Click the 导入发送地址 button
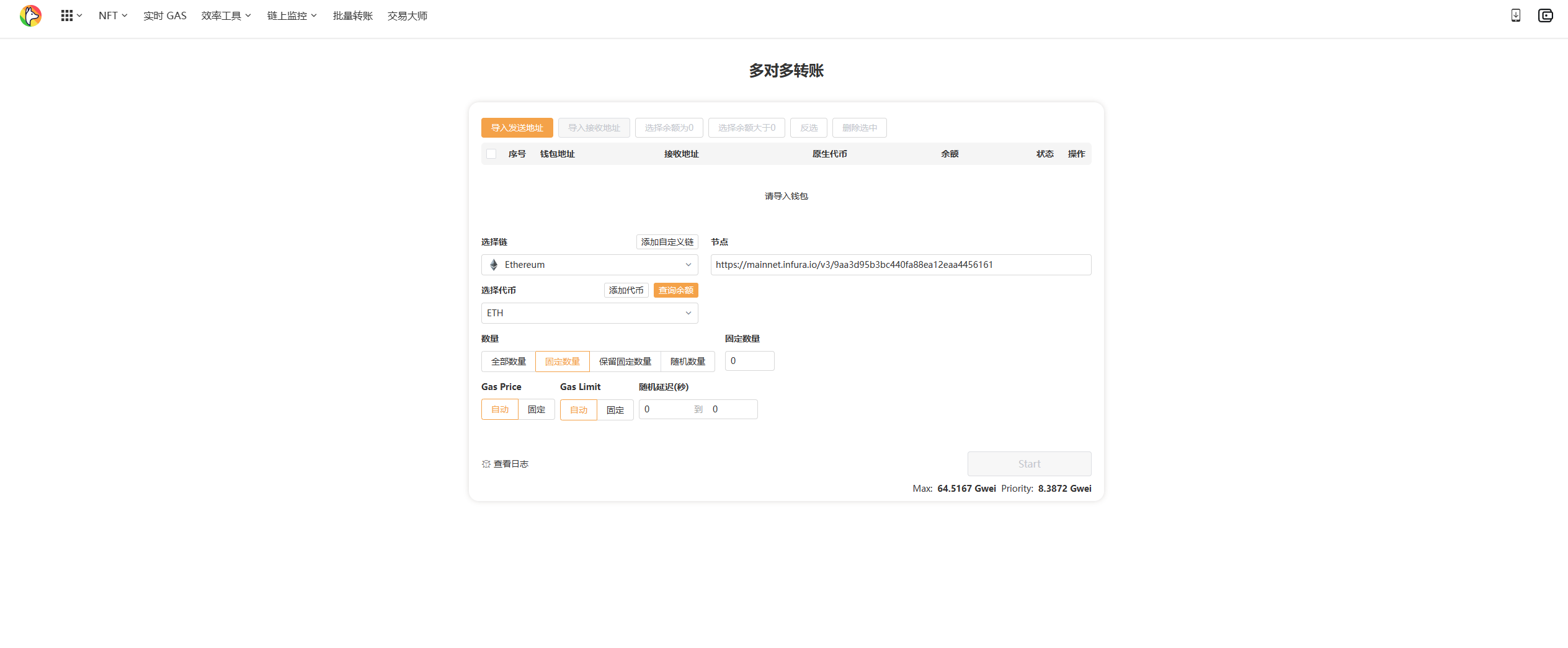This screenshot has height=648, width=1568. [517, 128]
